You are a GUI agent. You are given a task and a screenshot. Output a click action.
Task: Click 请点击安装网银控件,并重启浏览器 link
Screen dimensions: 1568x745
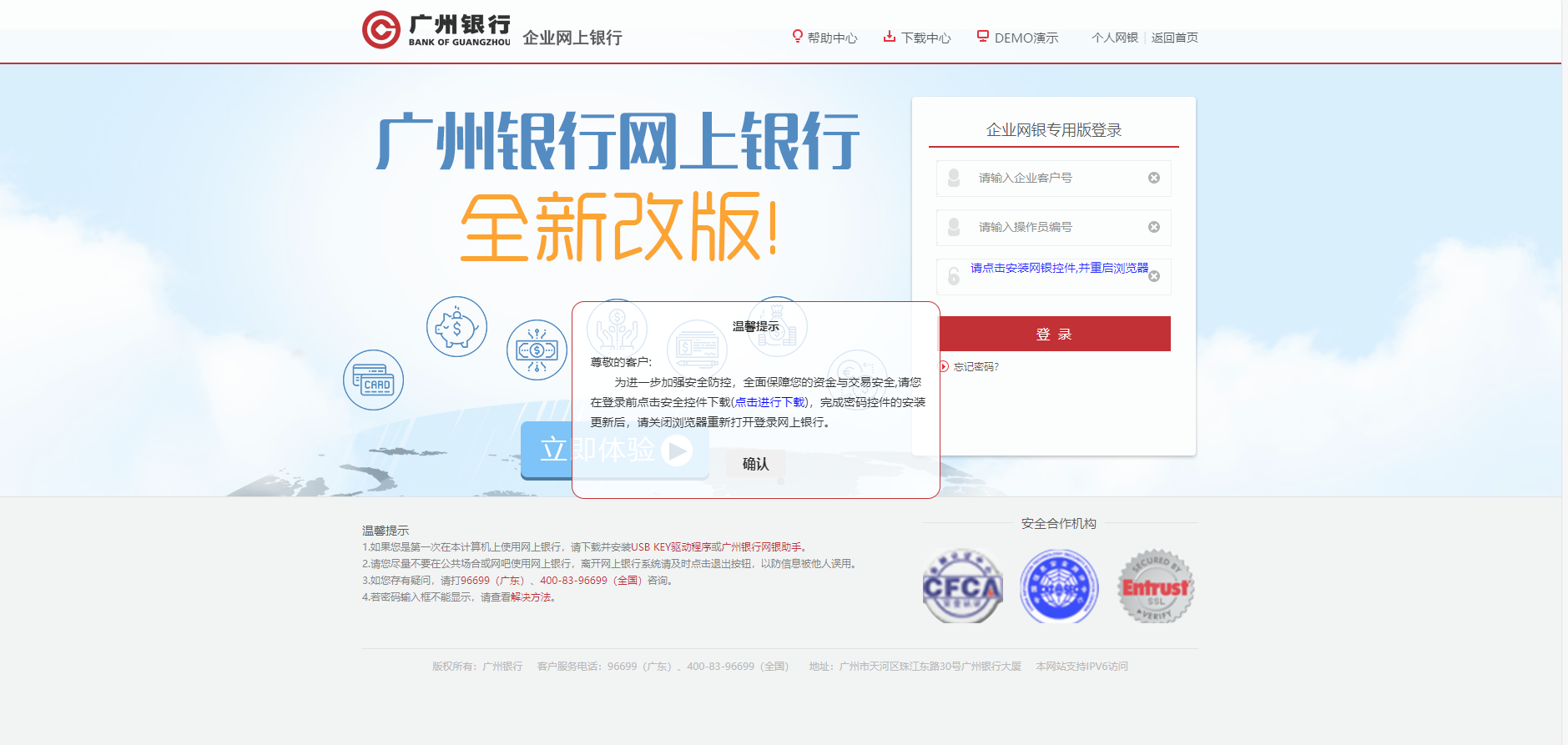(x=1059, y=268)
